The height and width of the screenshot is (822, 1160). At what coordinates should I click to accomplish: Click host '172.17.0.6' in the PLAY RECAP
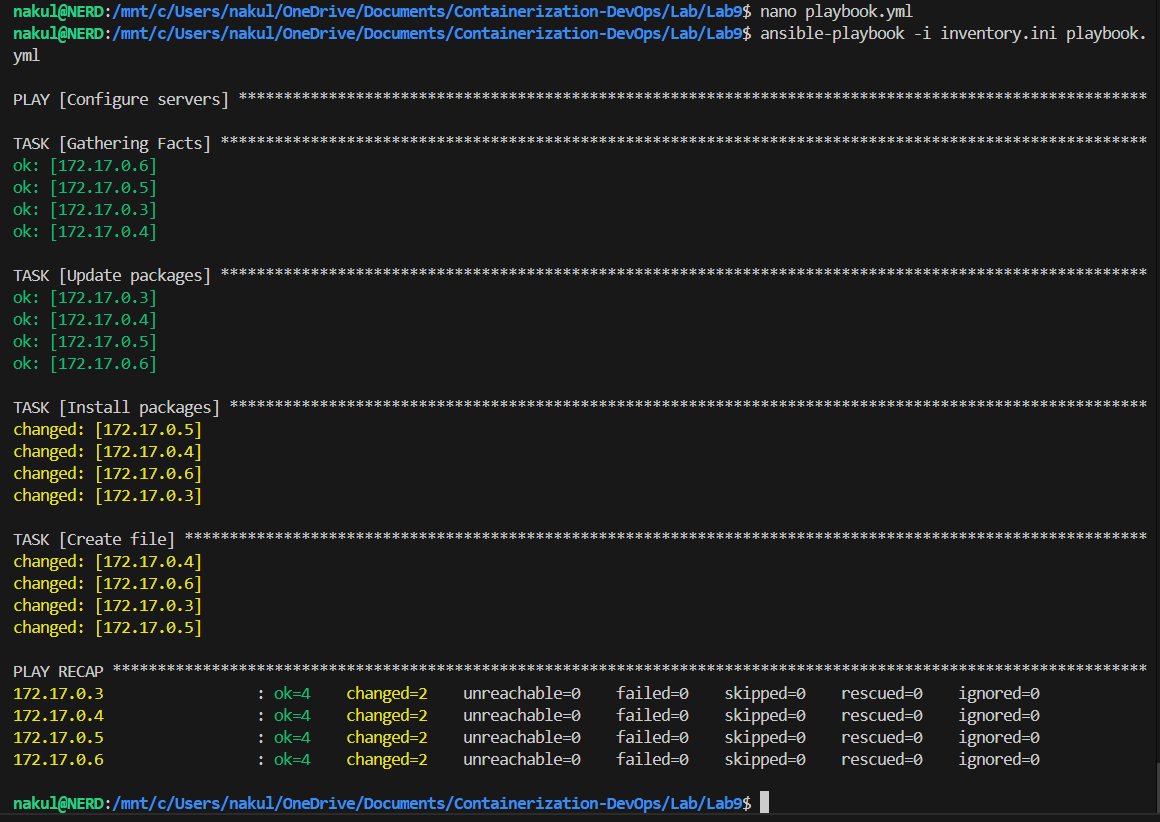(x=58, y=760)
